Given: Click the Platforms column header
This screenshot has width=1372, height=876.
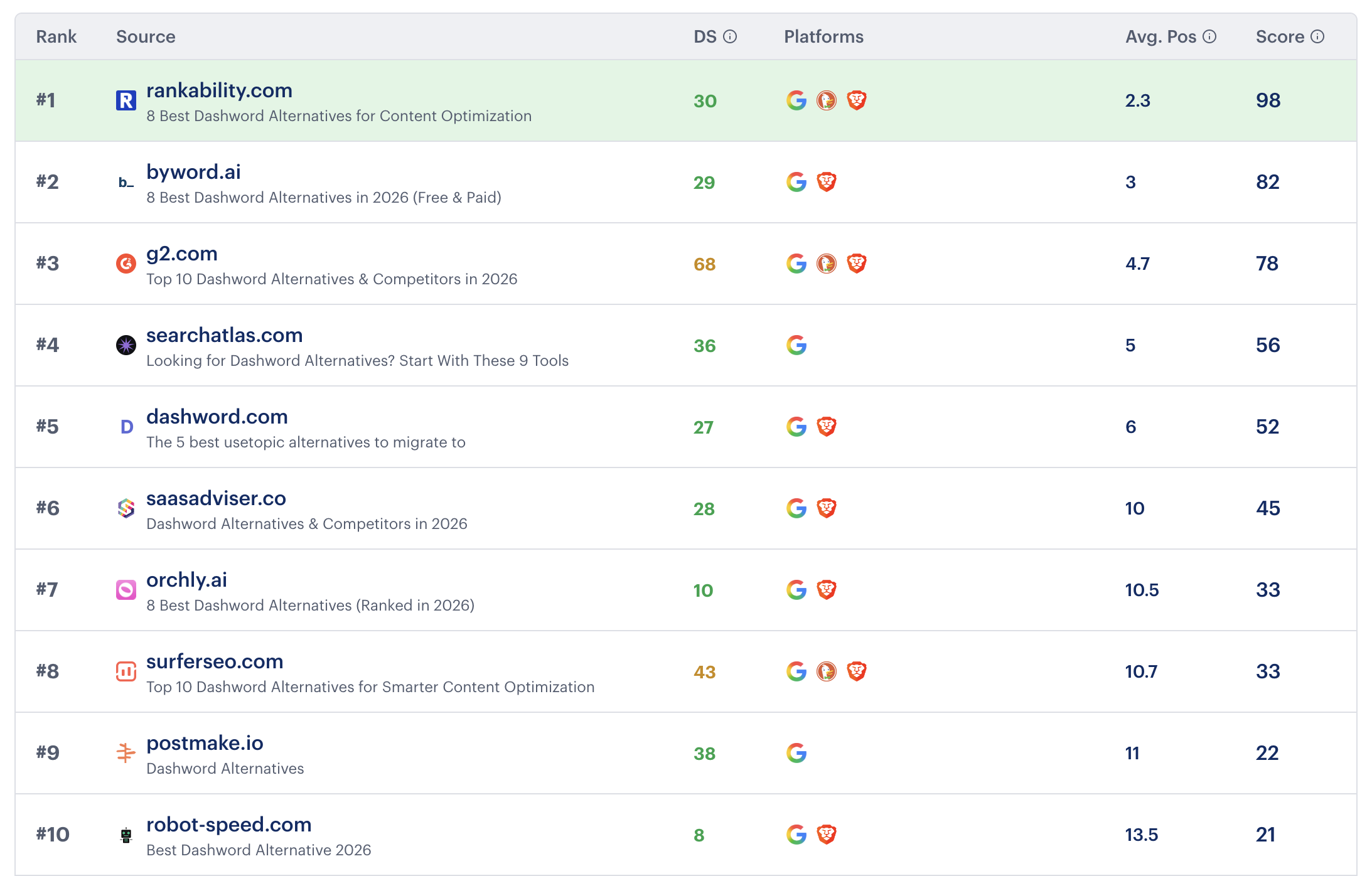Looking at the screenshot, I should (x=823, y=36).
